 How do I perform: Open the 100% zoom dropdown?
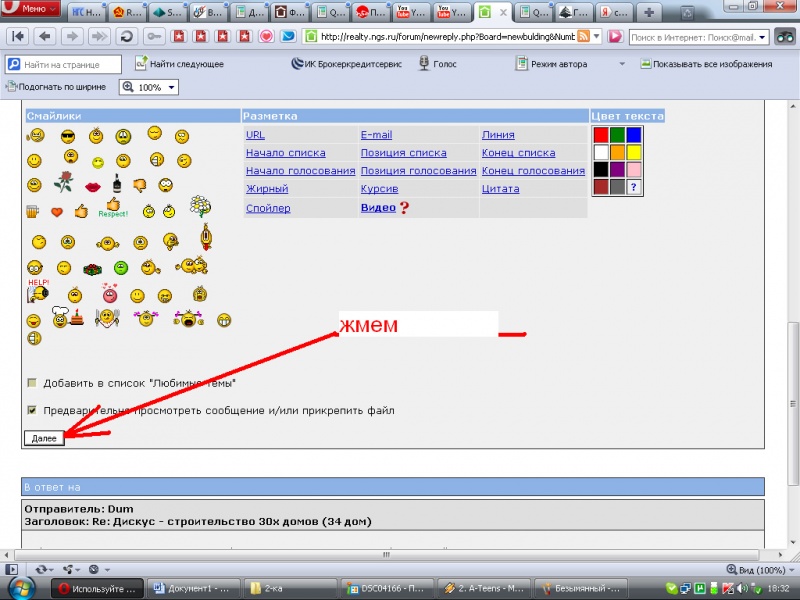149,87
